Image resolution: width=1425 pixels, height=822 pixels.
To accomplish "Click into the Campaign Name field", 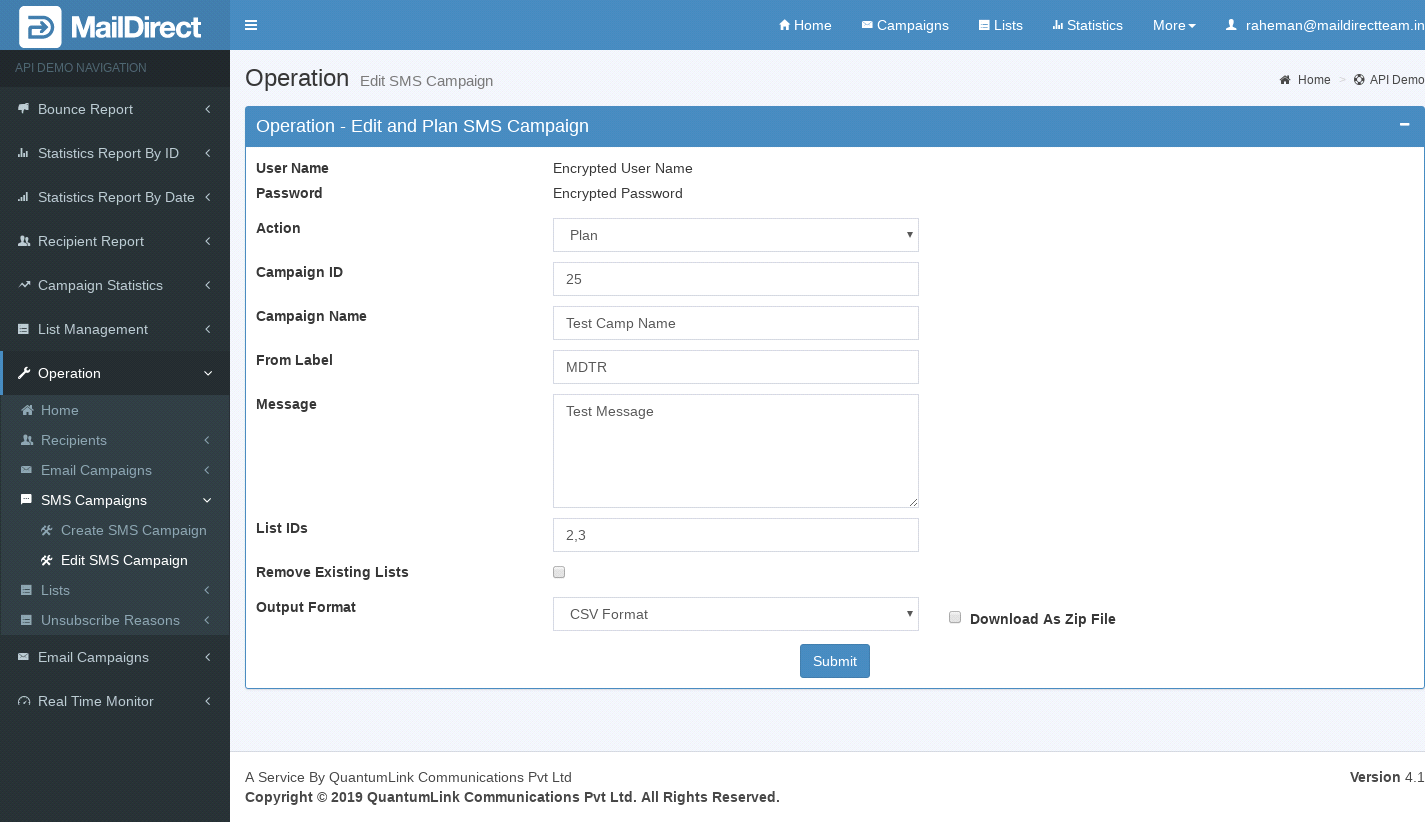I will tap(735, 323).
